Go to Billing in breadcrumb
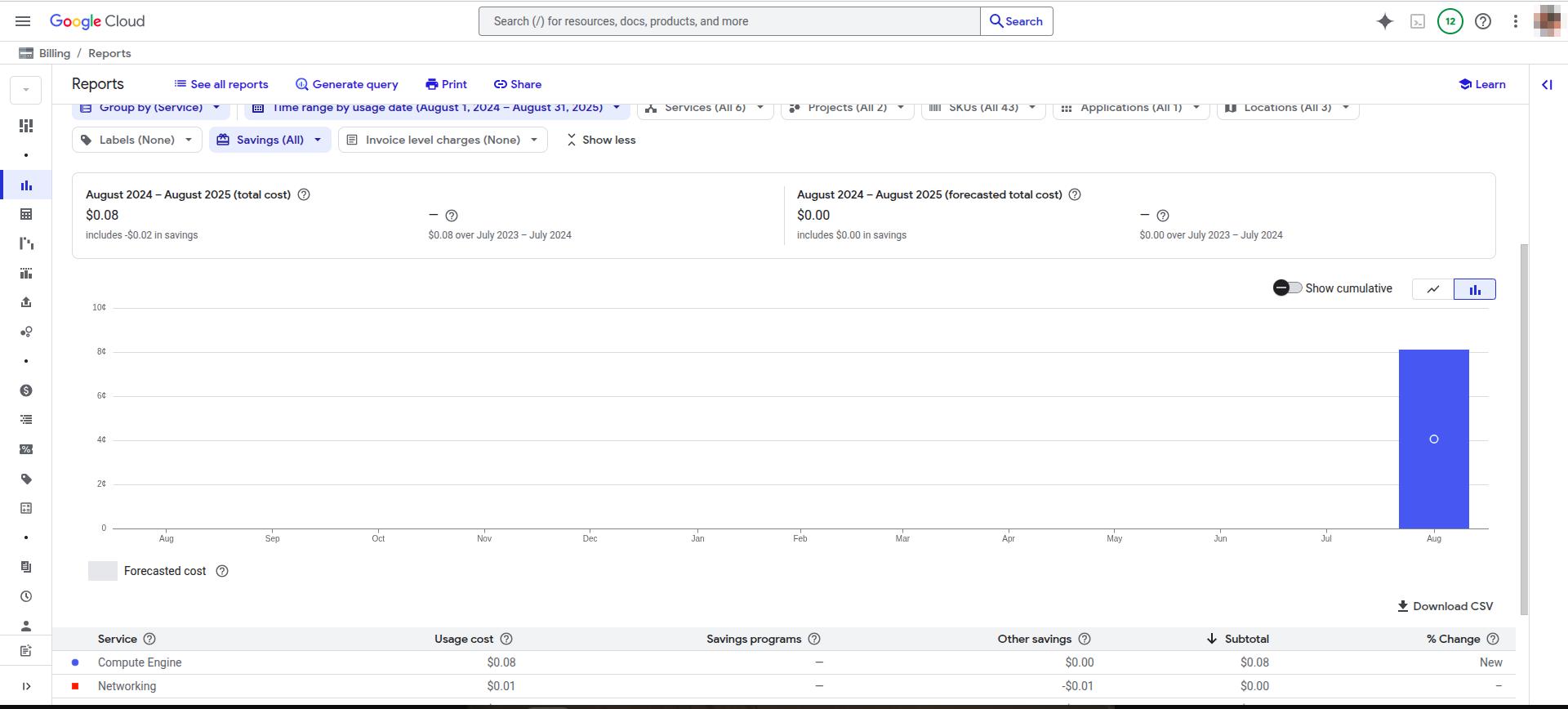Viewport: 1568px width, 709px height. [54, 53]
